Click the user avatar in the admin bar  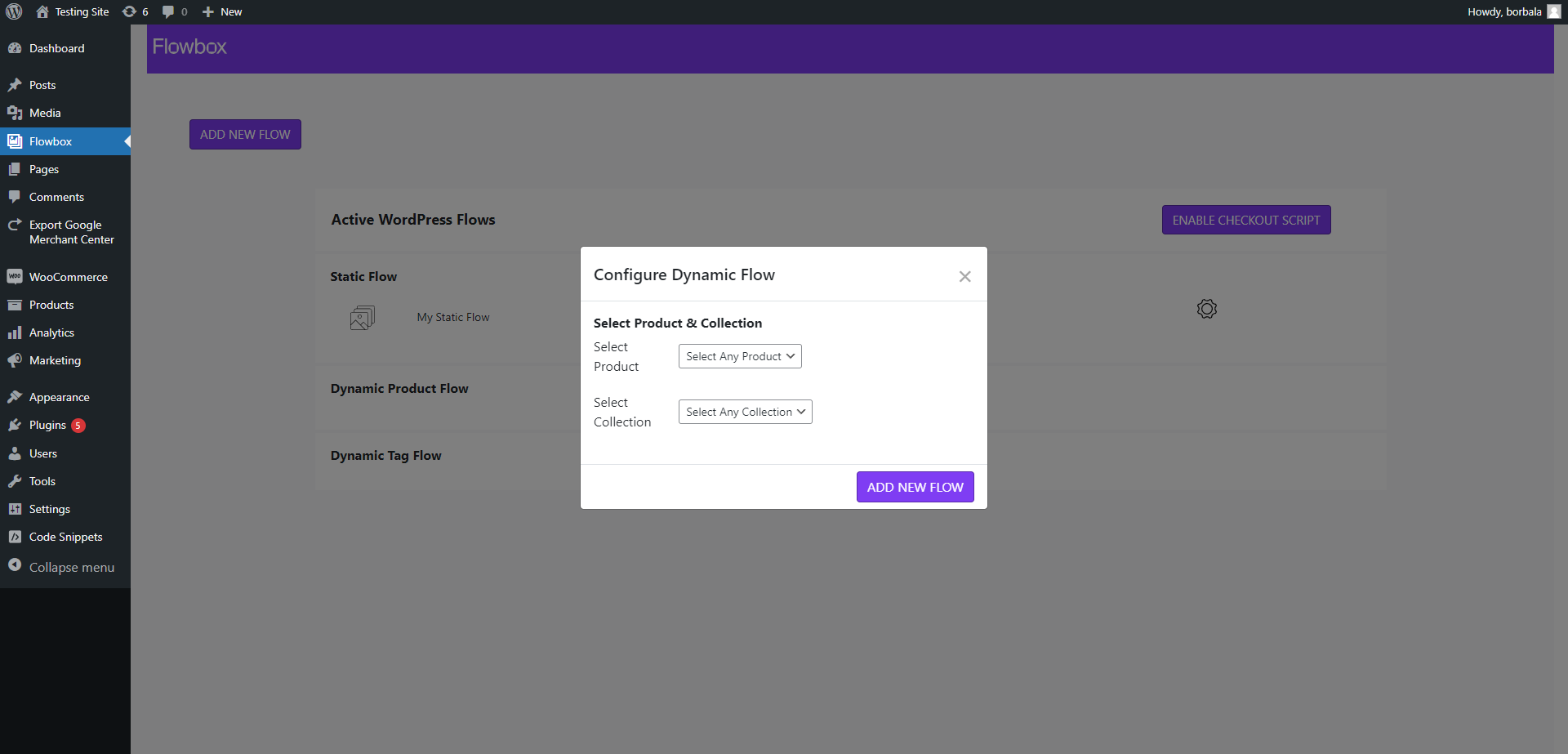point(1553,11)
